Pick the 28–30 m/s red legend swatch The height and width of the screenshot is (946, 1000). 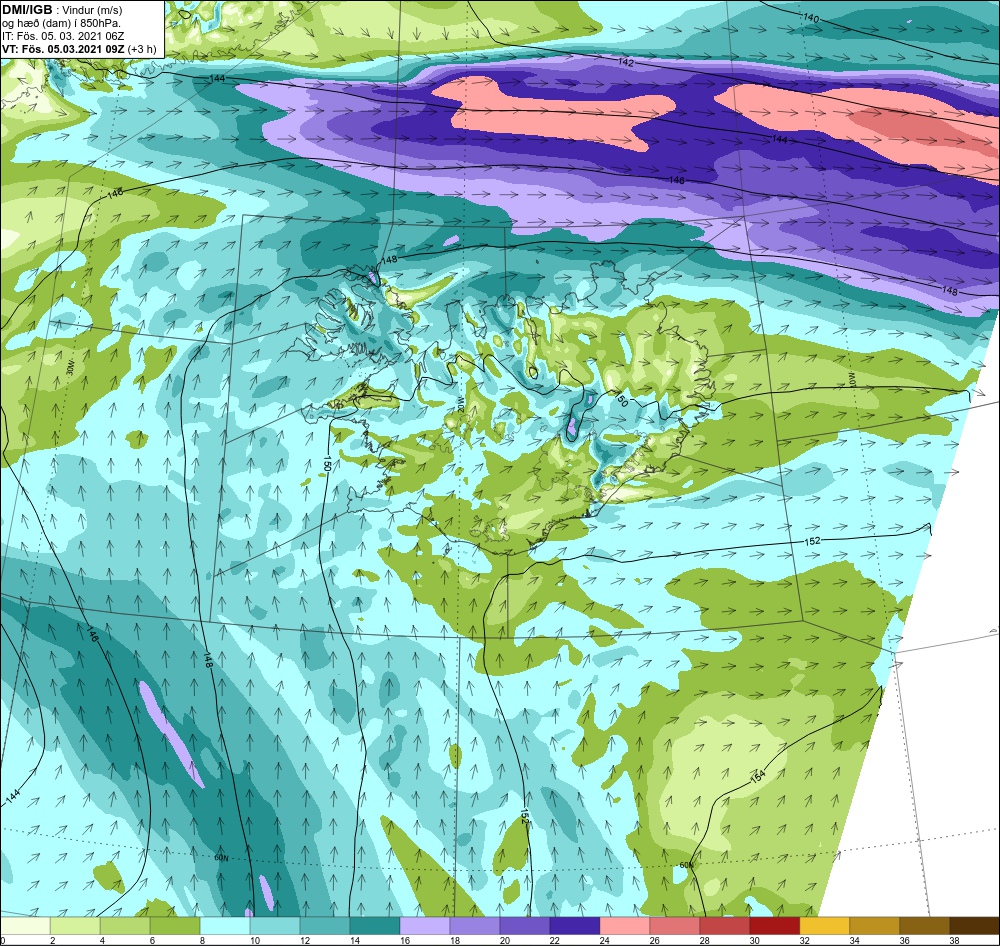click(x=724, y=926)
